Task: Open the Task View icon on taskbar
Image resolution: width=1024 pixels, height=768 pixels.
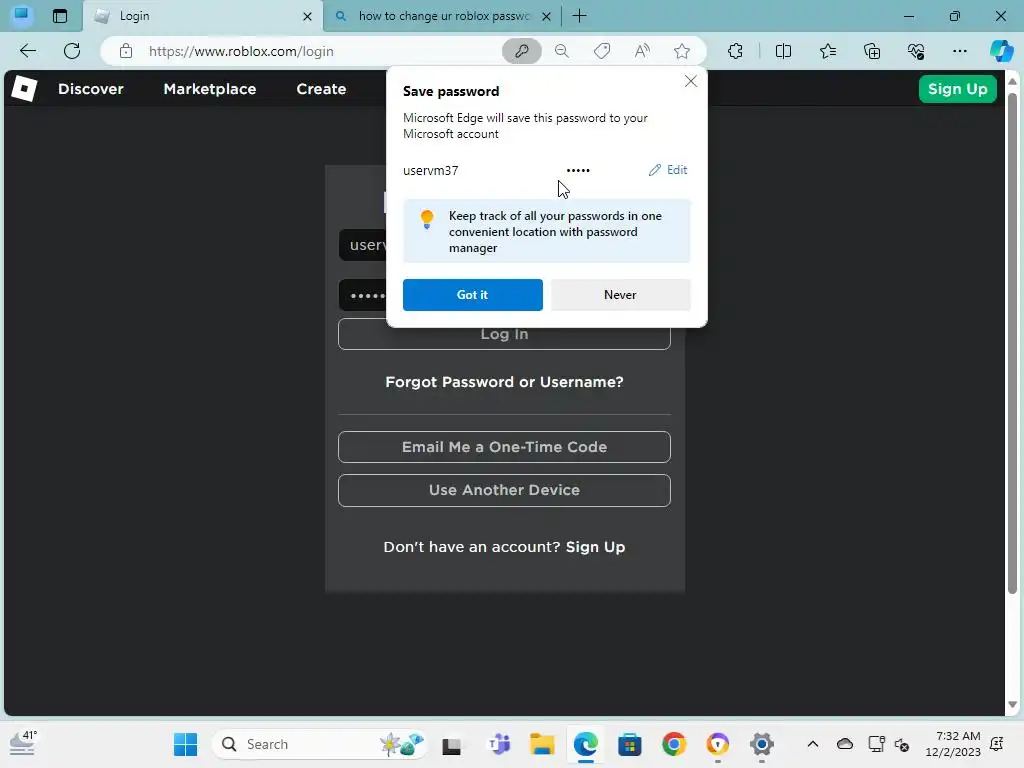Action: pyautogui.click(x=451, y=745)
